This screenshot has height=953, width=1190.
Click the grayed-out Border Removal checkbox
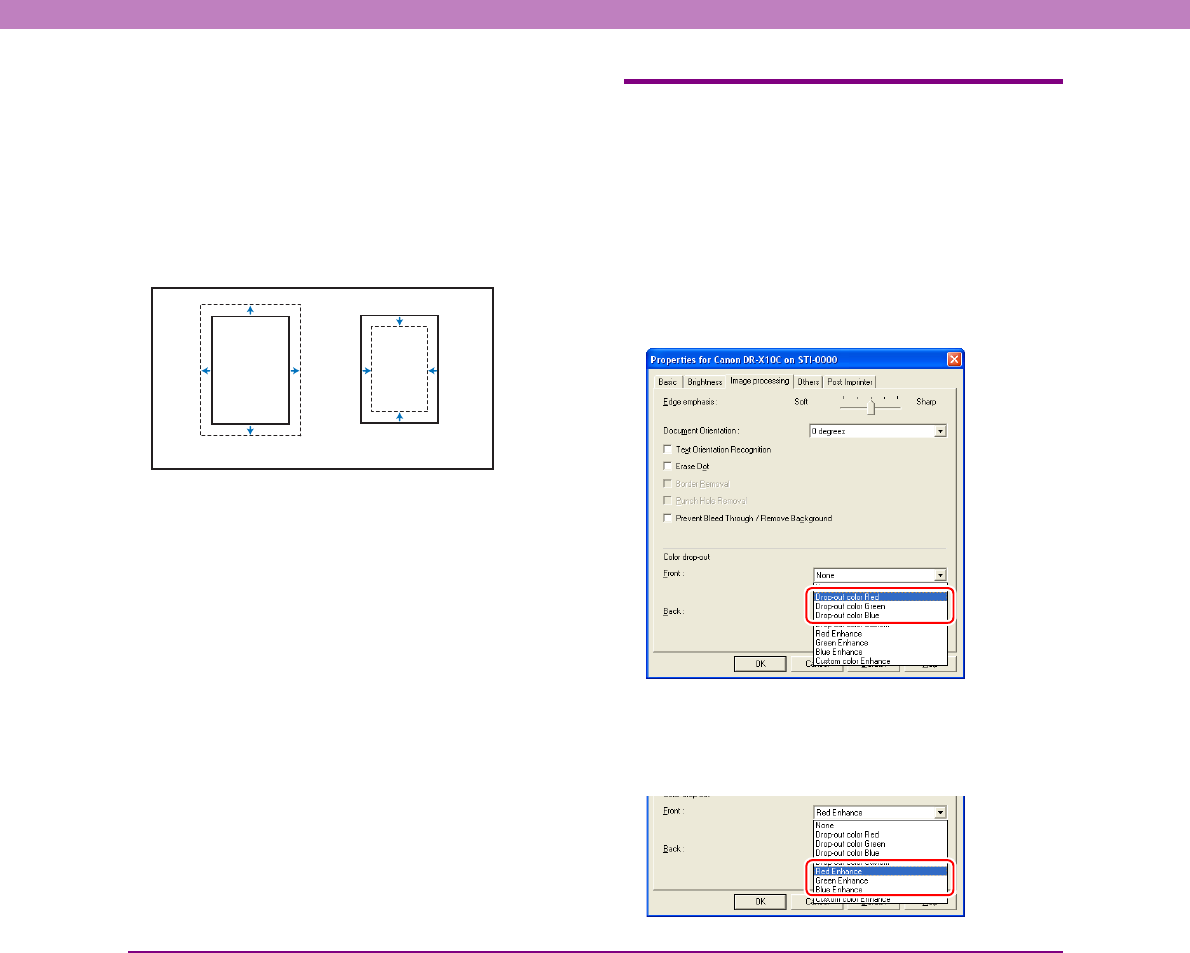pos(668,483)
